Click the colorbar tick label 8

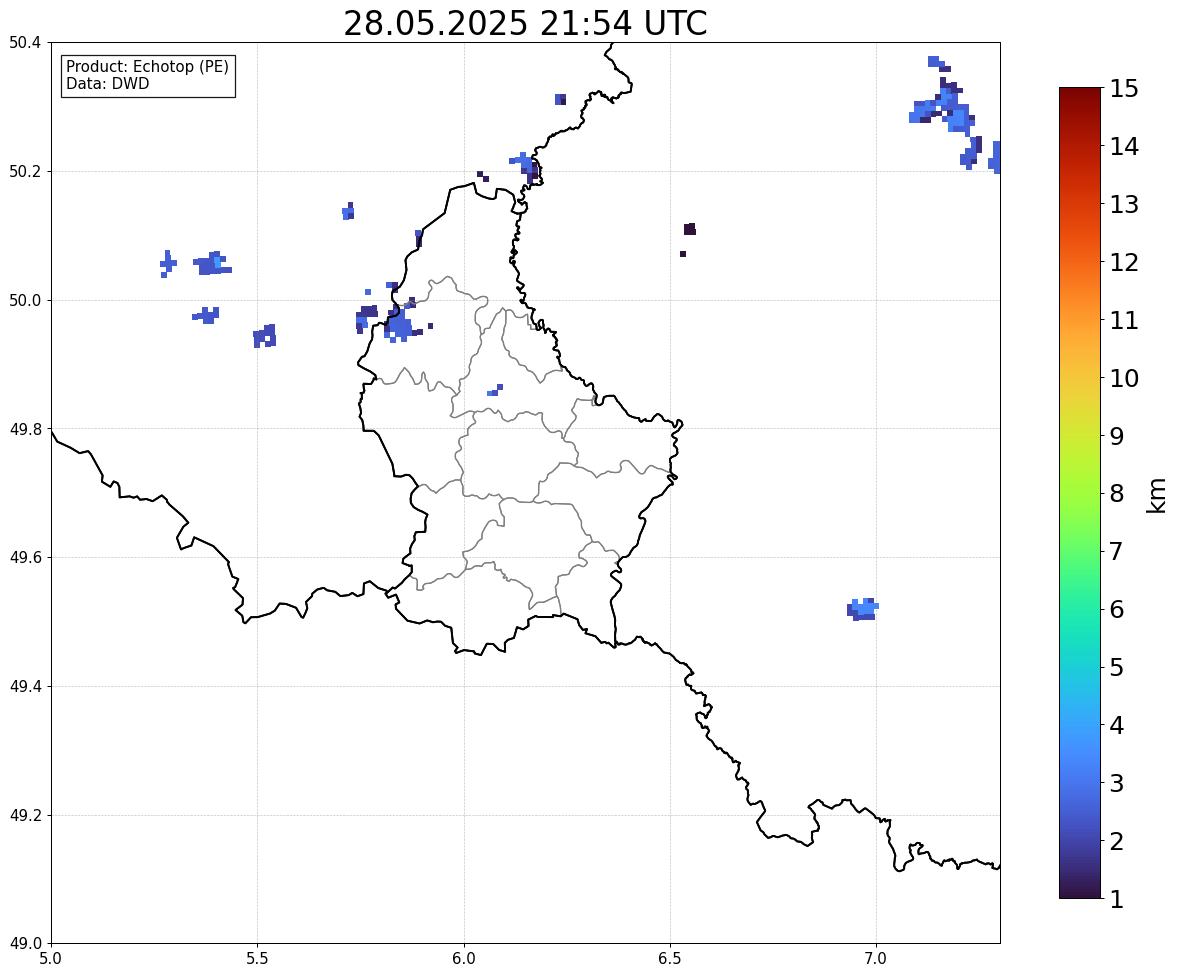(x=1117, y=494)
